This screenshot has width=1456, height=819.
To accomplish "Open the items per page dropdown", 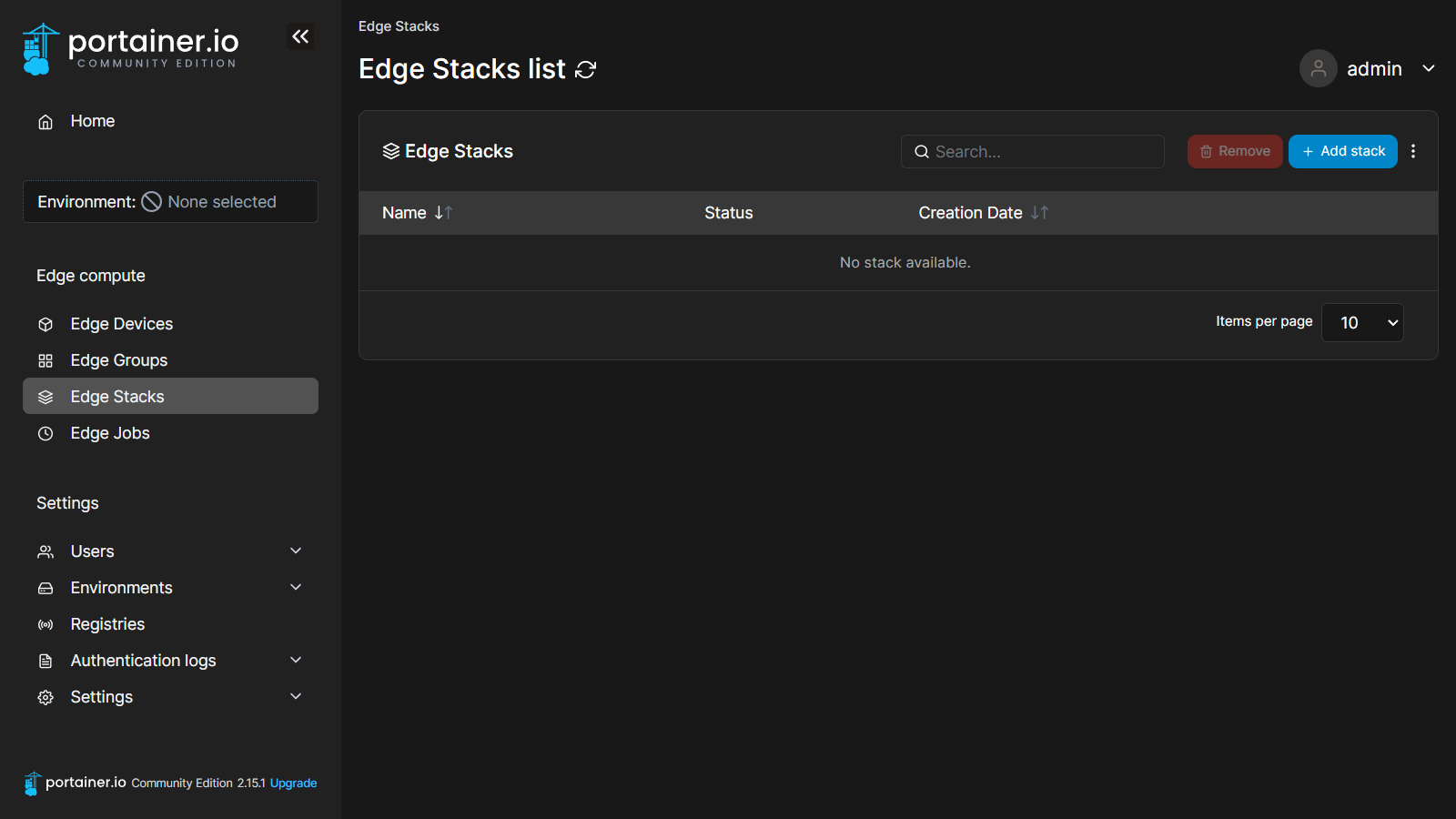I will pos(1362,323).
